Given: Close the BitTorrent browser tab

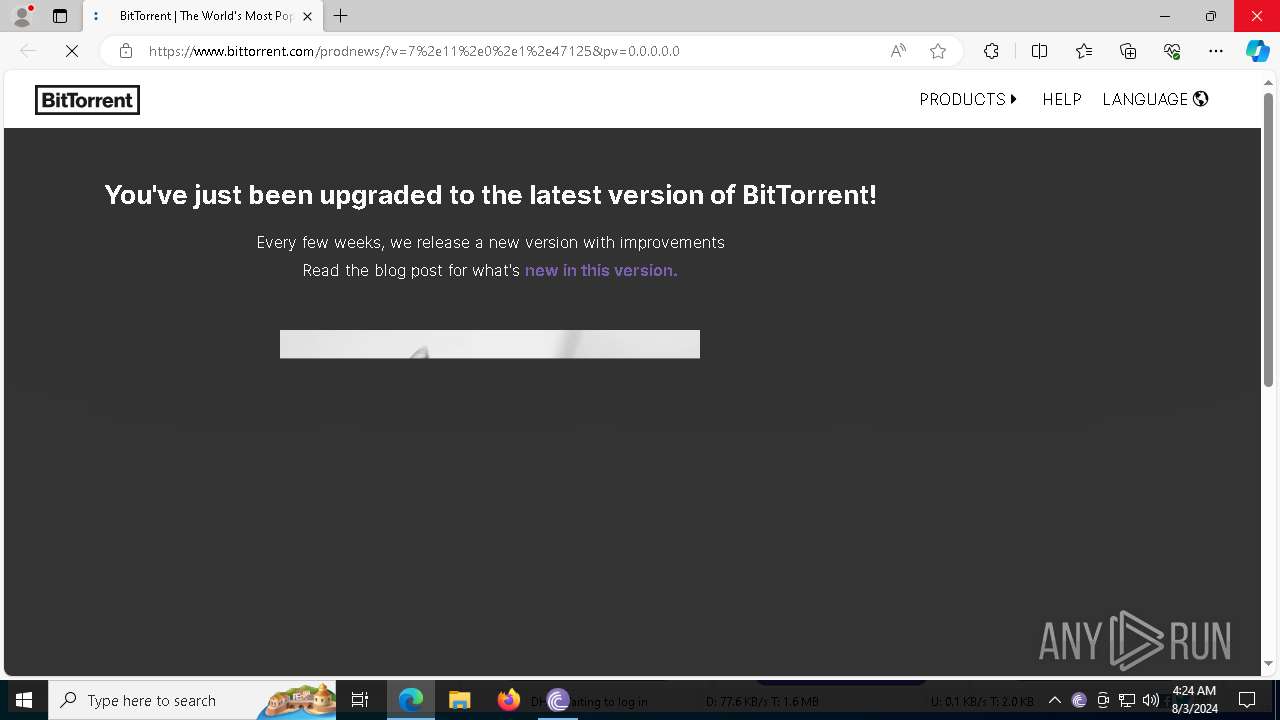Looking at the screenshot, I should click(x=307, y=16).
